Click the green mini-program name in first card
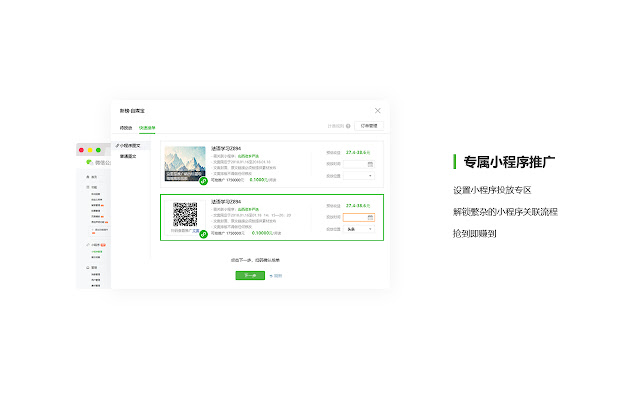The image size is (640, 400). (x=248, y=156)
